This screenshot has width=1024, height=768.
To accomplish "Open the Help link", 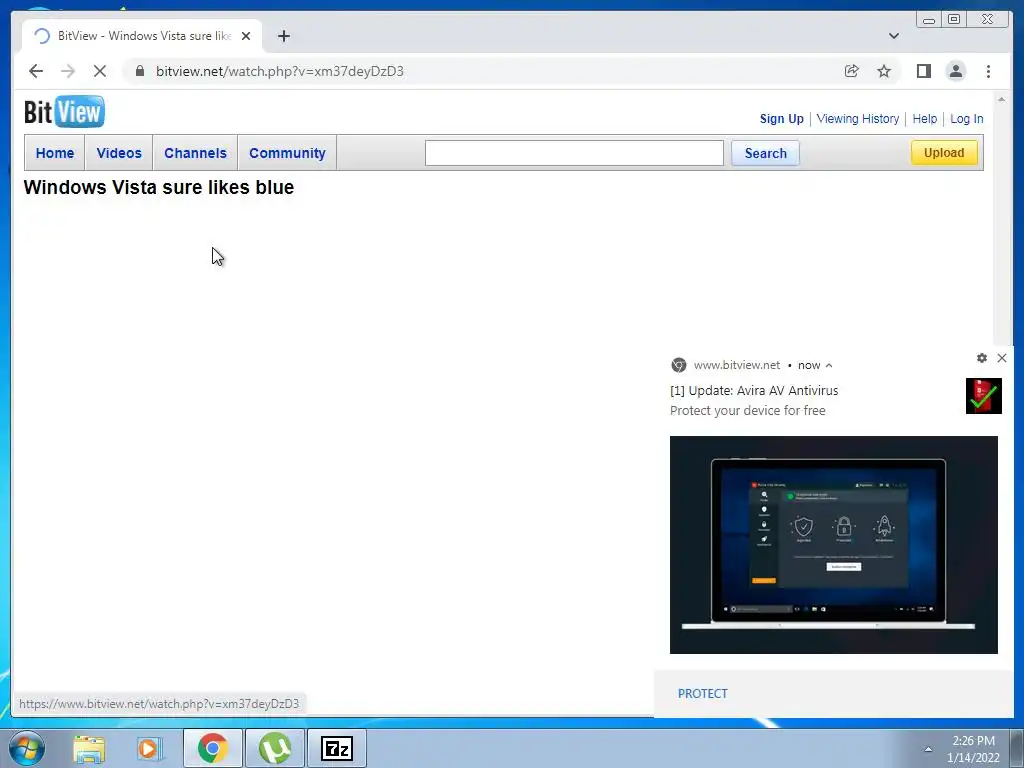I will coord(925,119).
